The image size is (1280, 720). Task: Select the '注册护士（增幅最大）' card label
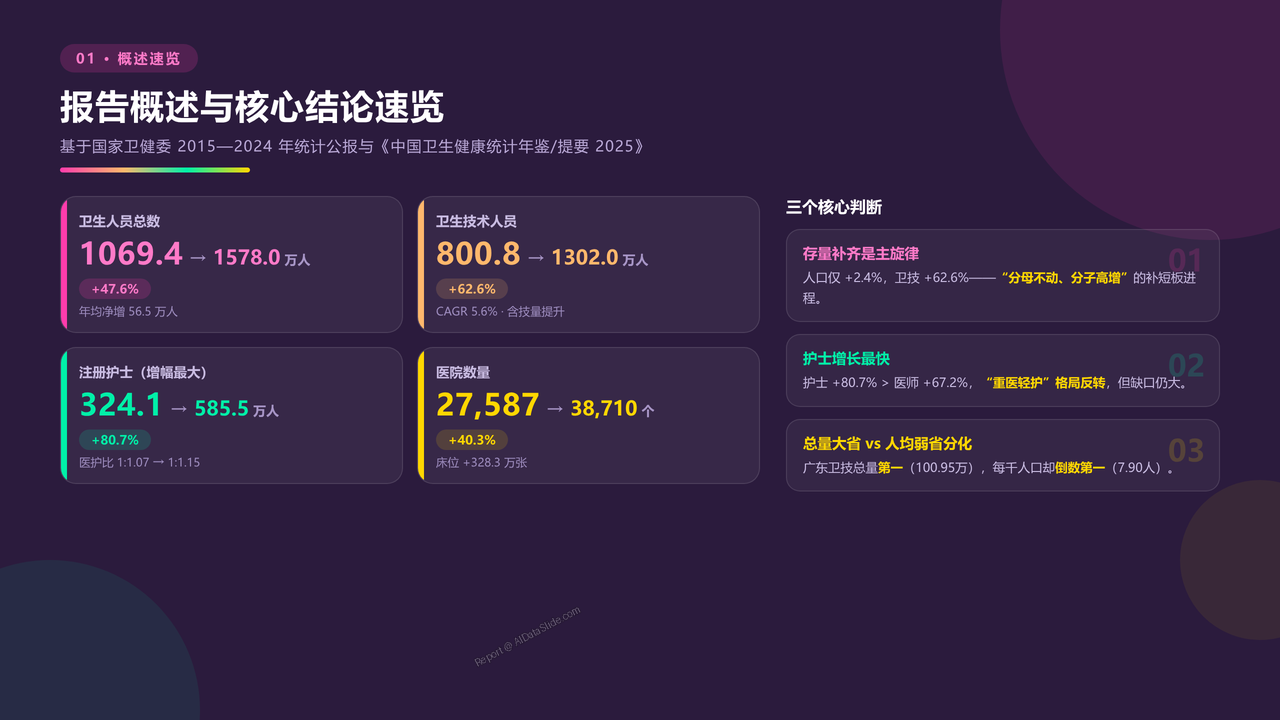[x=143, y=372]
